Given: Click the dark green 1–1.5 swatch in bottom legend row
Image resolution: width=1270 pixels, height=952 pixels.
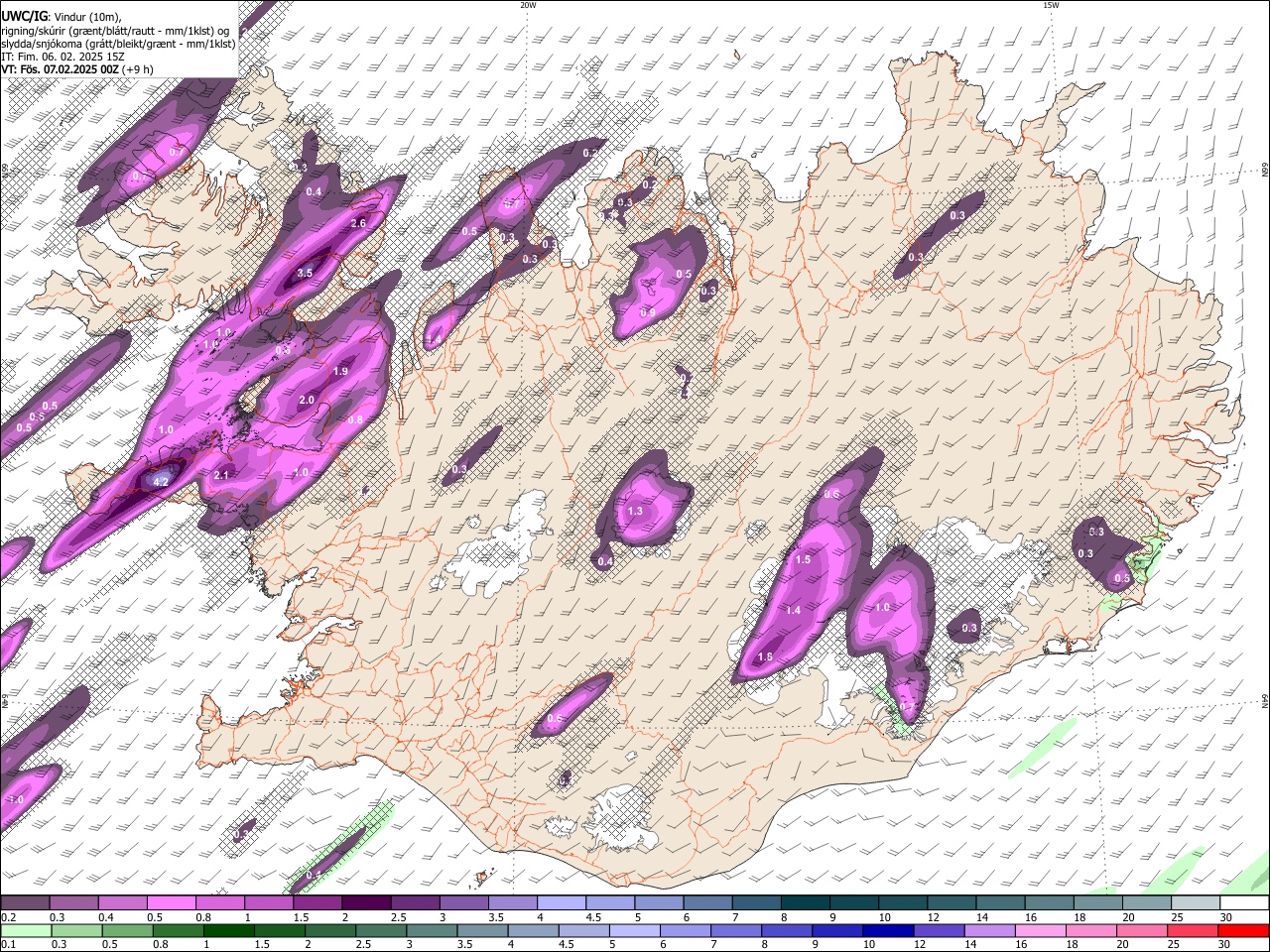Looking at the screenshot, I should (x=231, y=931).
